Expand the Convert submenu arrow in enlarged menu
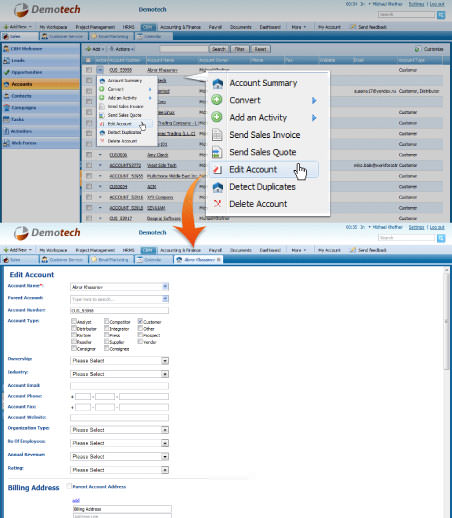The image size is (452, 518). [x=314, y=100]
